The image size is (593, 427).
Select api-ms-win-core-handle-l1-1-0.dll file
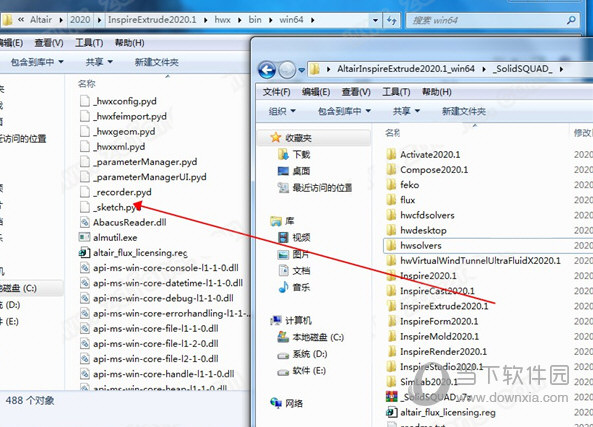coord(163,374)
